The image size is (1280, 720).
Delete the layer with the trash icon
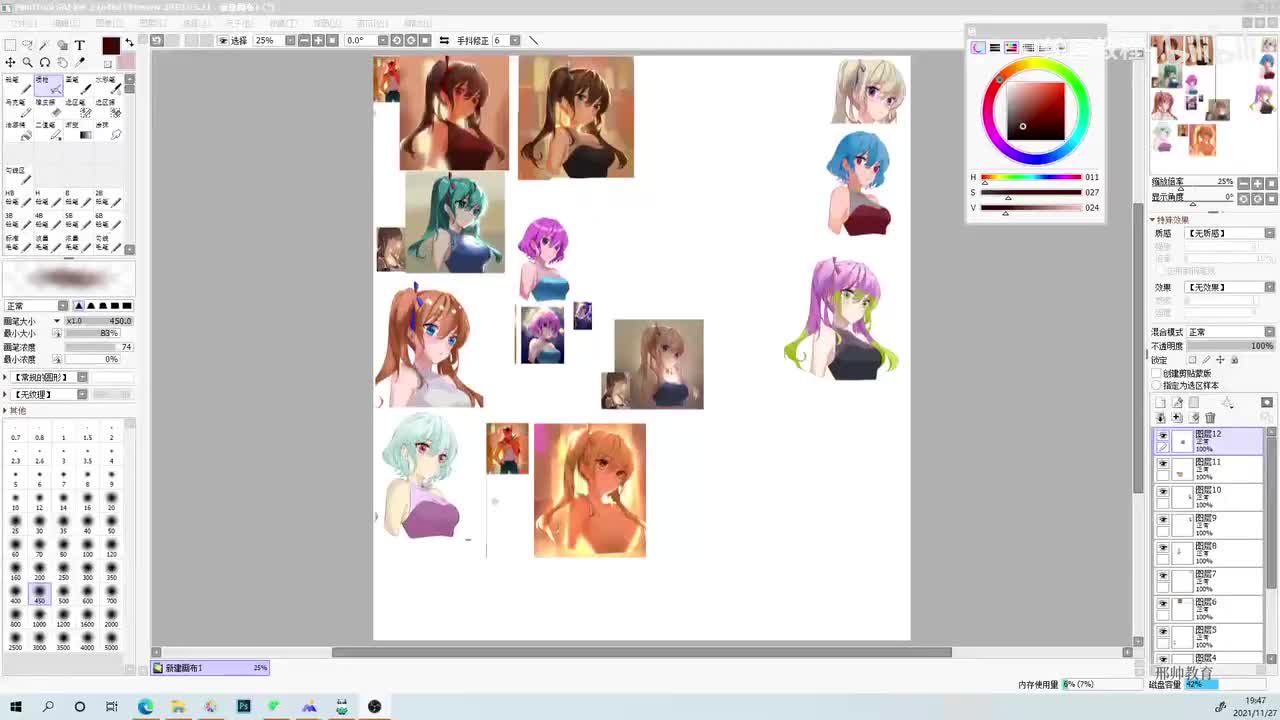(x=1210, y=418)
